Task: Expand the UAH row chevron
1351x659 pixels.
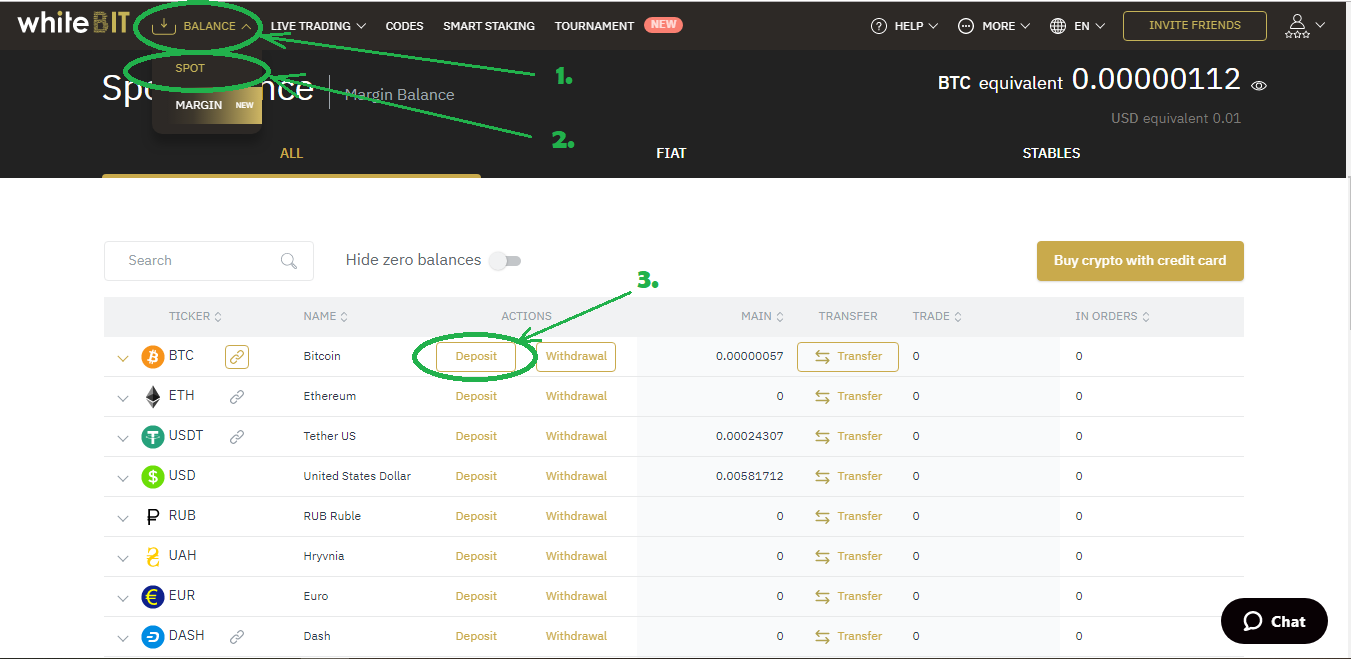Action: pyautogui.click(x=123, y=558)
